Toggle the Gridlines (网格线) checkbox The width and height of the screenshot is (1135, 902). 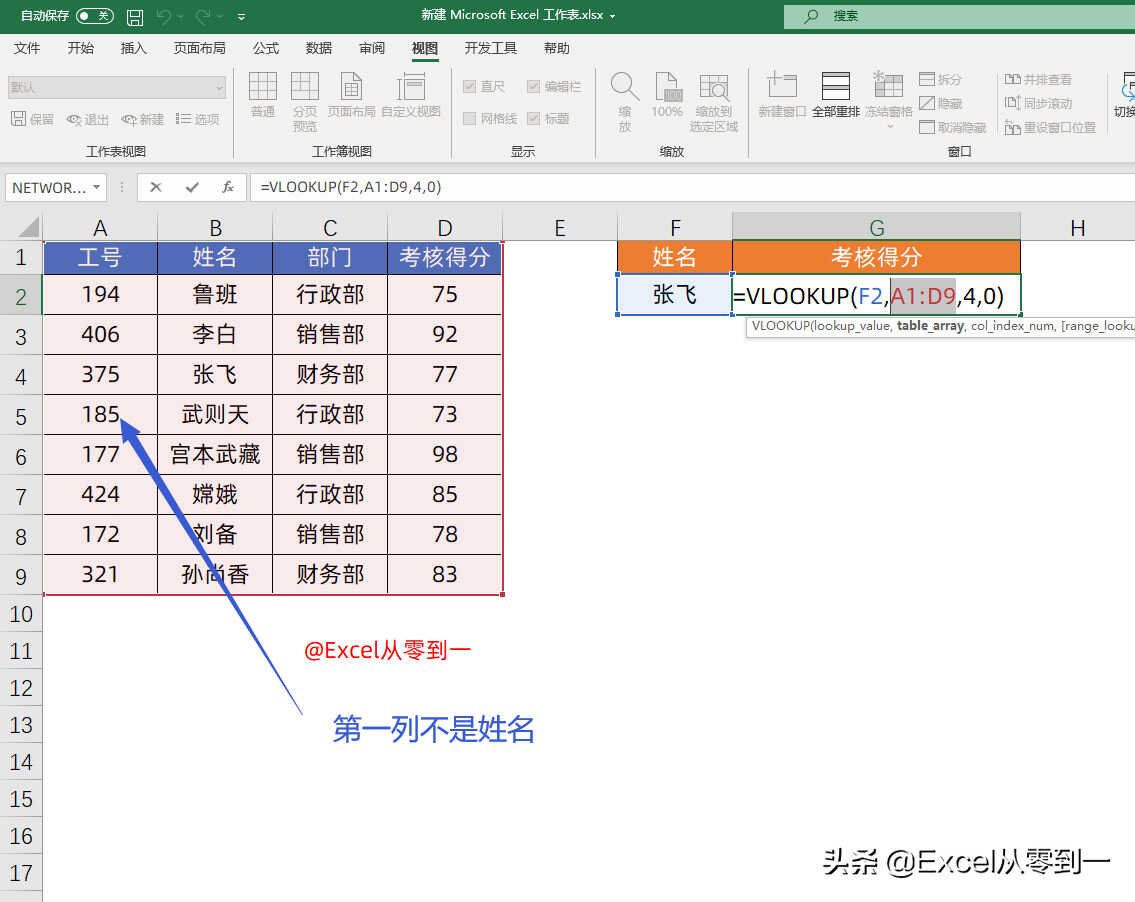(x=470, y=119)
